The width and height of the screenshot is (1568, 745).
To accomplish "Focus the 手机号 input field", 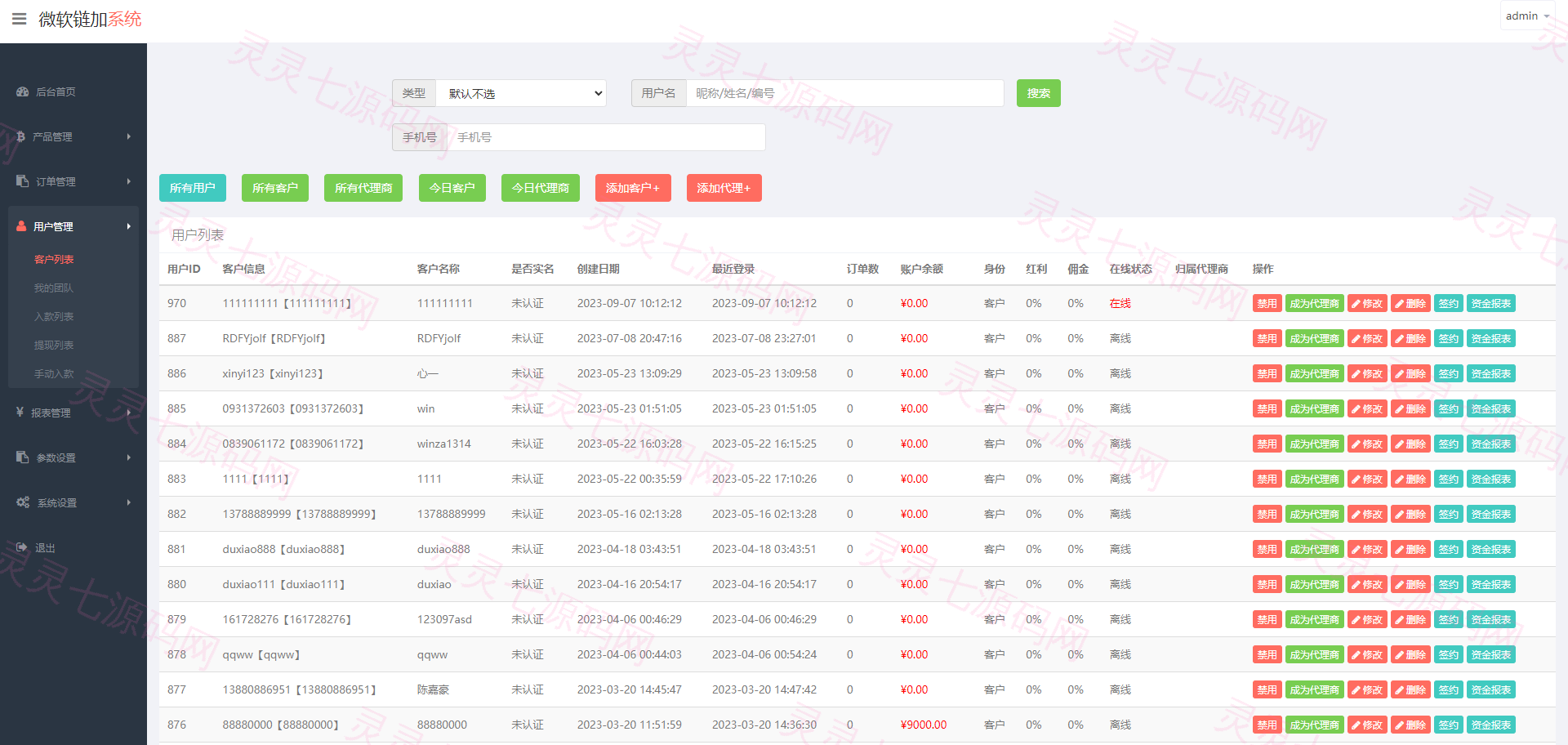I will [607, 137].
